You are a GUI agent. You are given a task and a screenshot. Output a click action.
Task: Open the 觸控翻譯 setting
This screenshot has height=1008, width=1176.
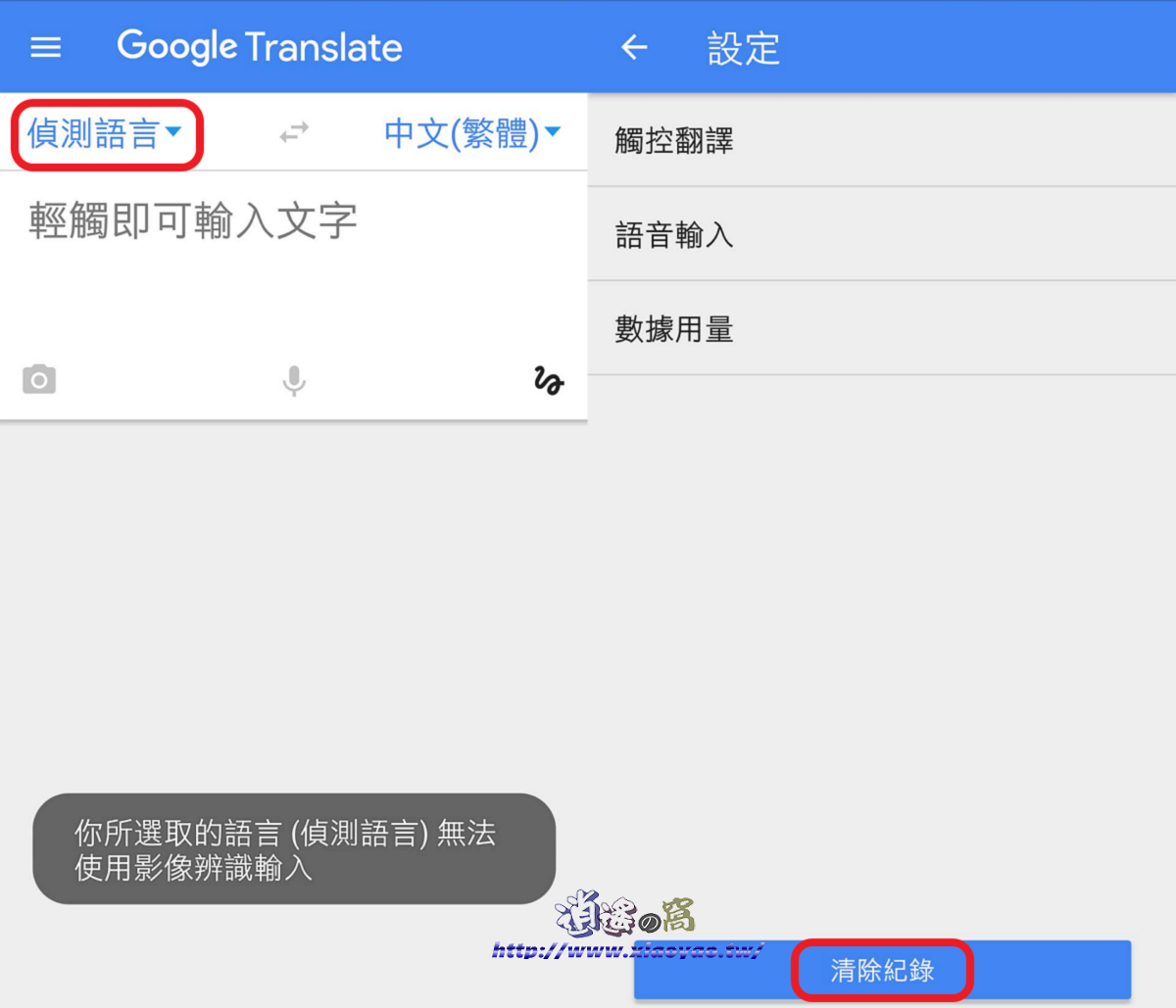coord(882,140)
